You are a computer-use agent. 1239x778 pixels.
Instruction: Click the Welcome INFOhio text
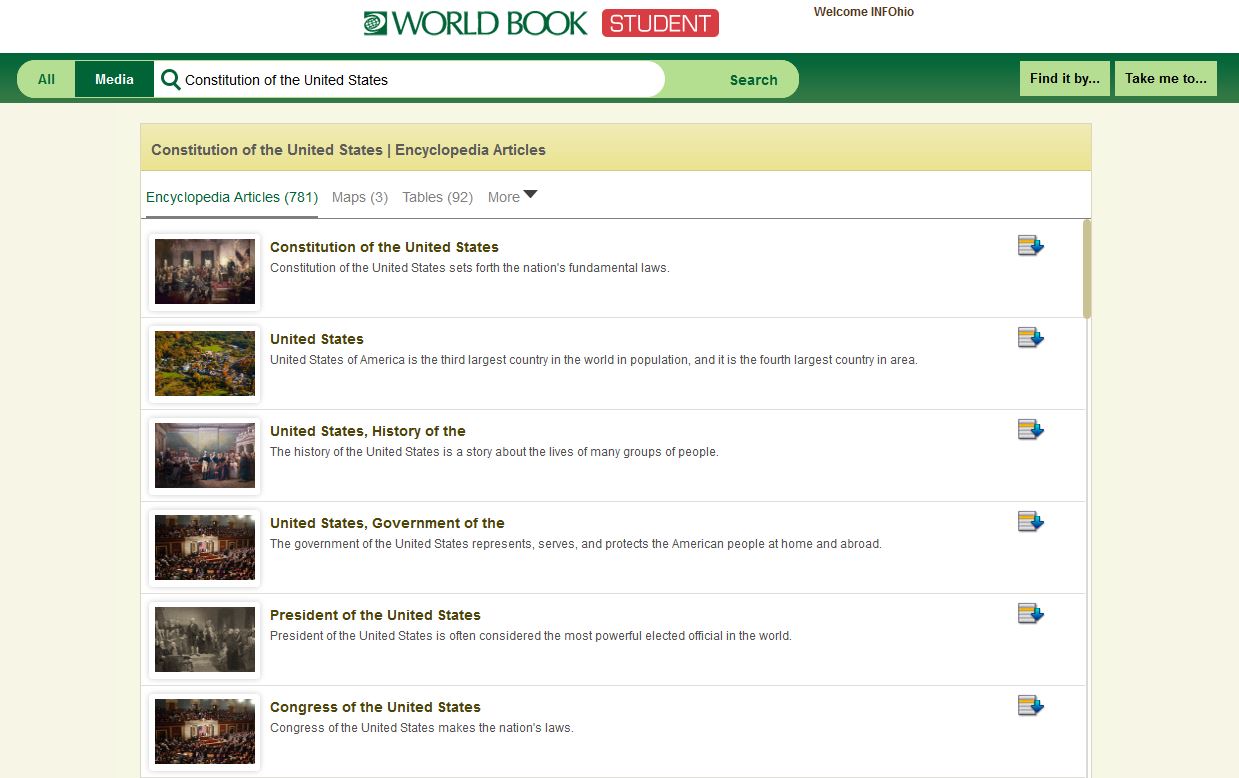(x=864, y=12)
